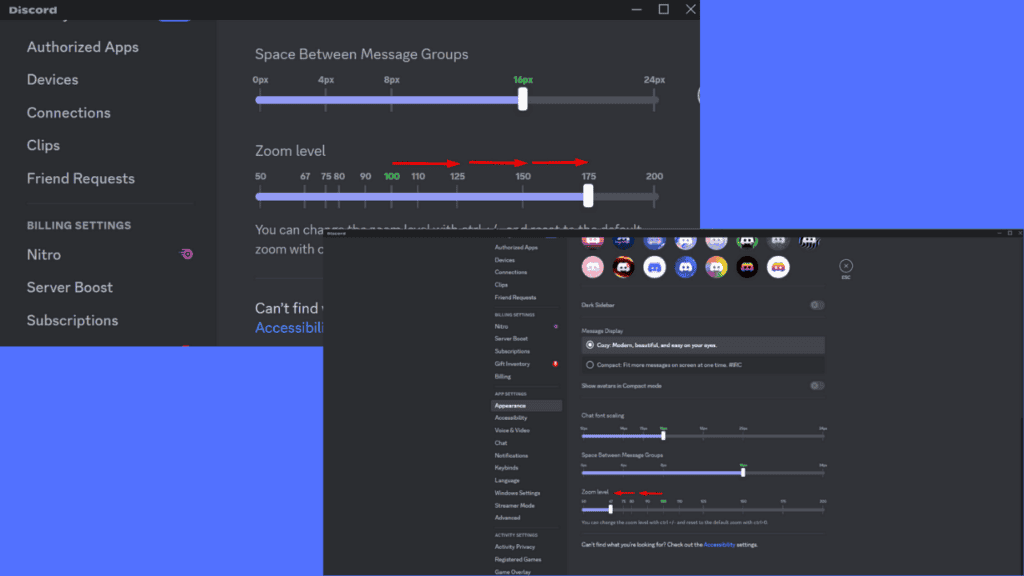This screenshot has width=1024, height=576.
Task: Select the green Discord avatar in top row
Action: pos(746,241)
